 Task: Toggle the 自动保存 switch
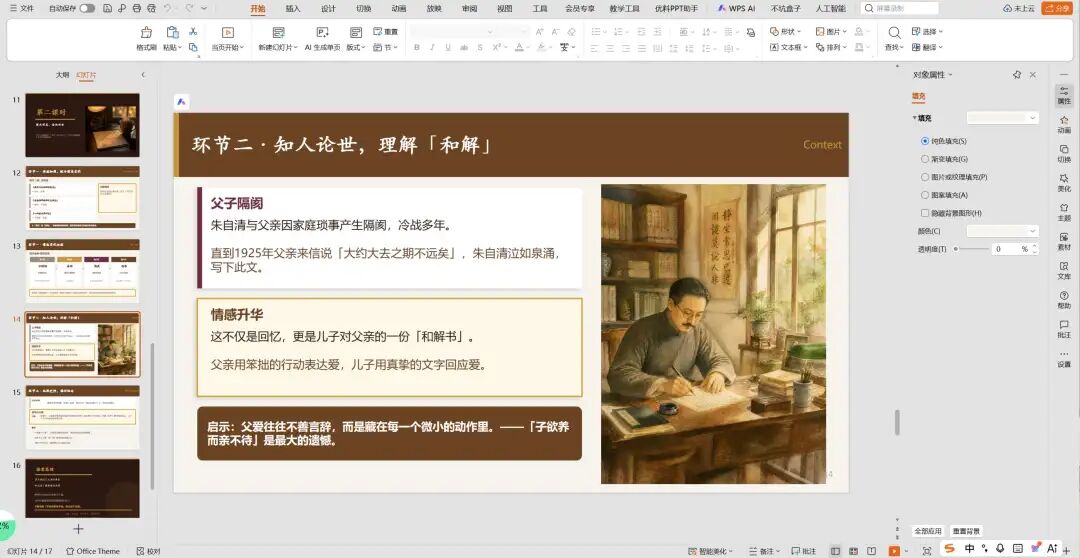pyautogui.click(x=87, y=8)
